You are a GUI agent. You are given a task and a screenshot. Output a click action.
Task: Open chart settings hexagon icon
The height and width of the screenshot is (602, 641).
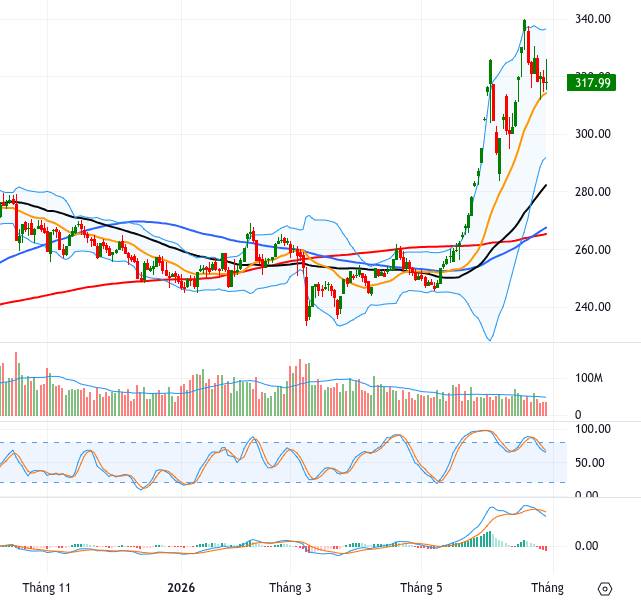coord(605,589)
